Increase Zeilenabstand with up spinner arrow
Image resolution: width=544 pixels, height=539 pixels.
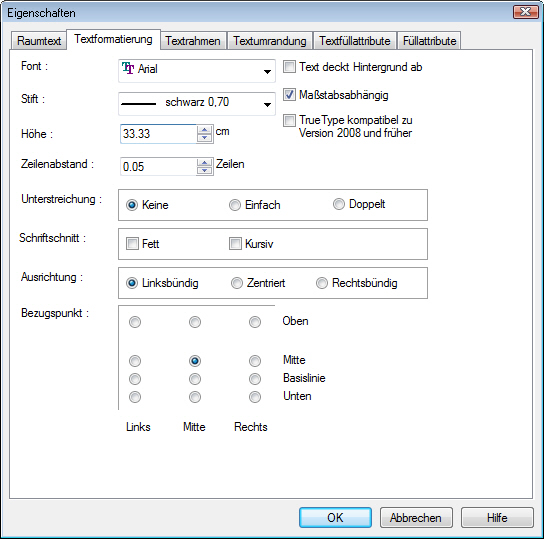point(205,163)
